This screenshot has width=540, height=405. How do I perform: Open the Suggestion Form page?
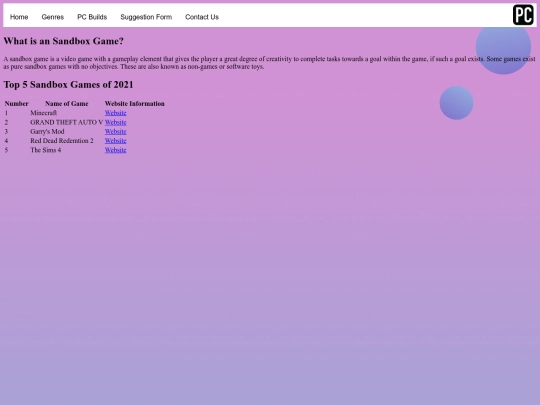click(146, 17)
